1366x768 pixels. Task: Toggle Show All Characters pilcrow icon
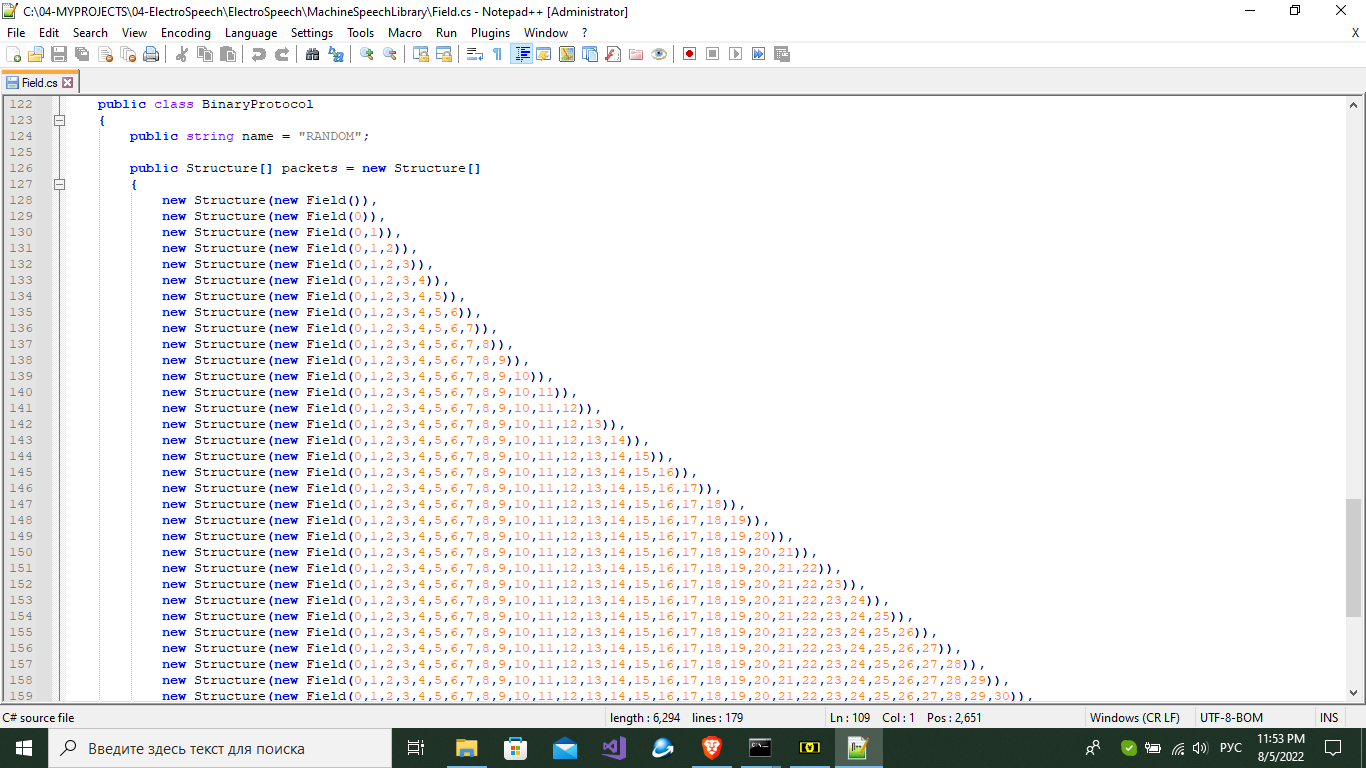coord(497,54)
